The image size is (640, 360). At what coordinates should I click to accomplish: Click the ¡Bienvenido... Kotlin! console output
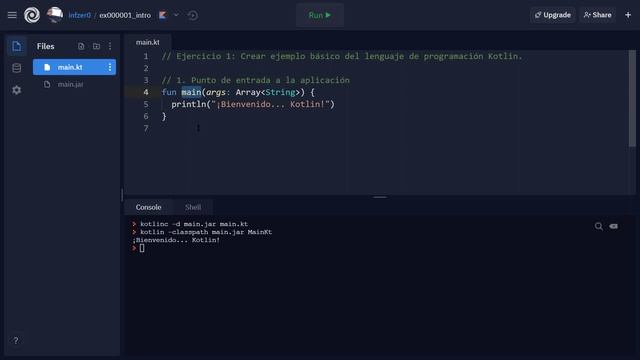tap(176, 240)
